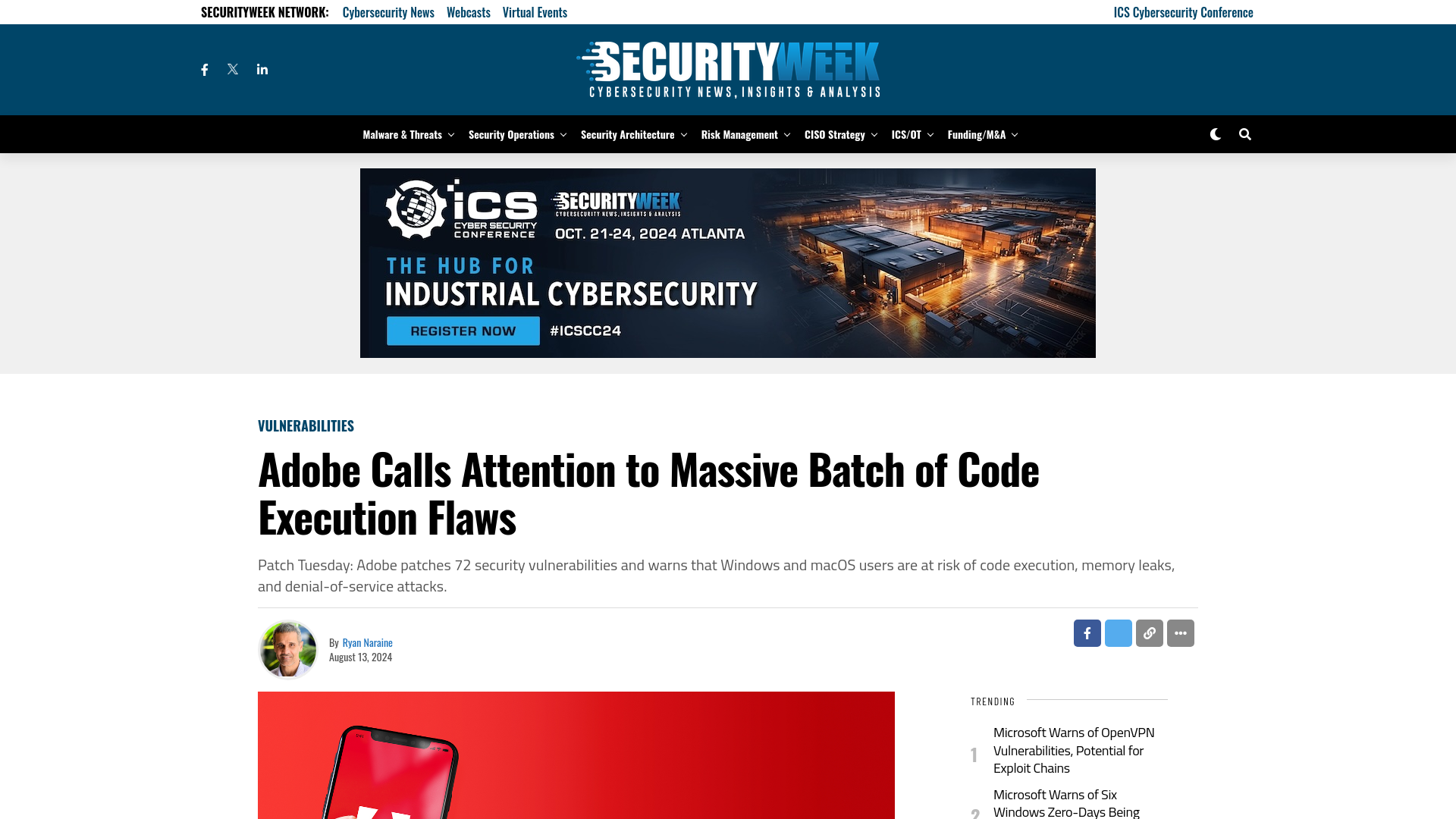Click the copy link icon
Viewport: 1456px width, 819px height.
pyautogui.click(x=1149, y=633)
